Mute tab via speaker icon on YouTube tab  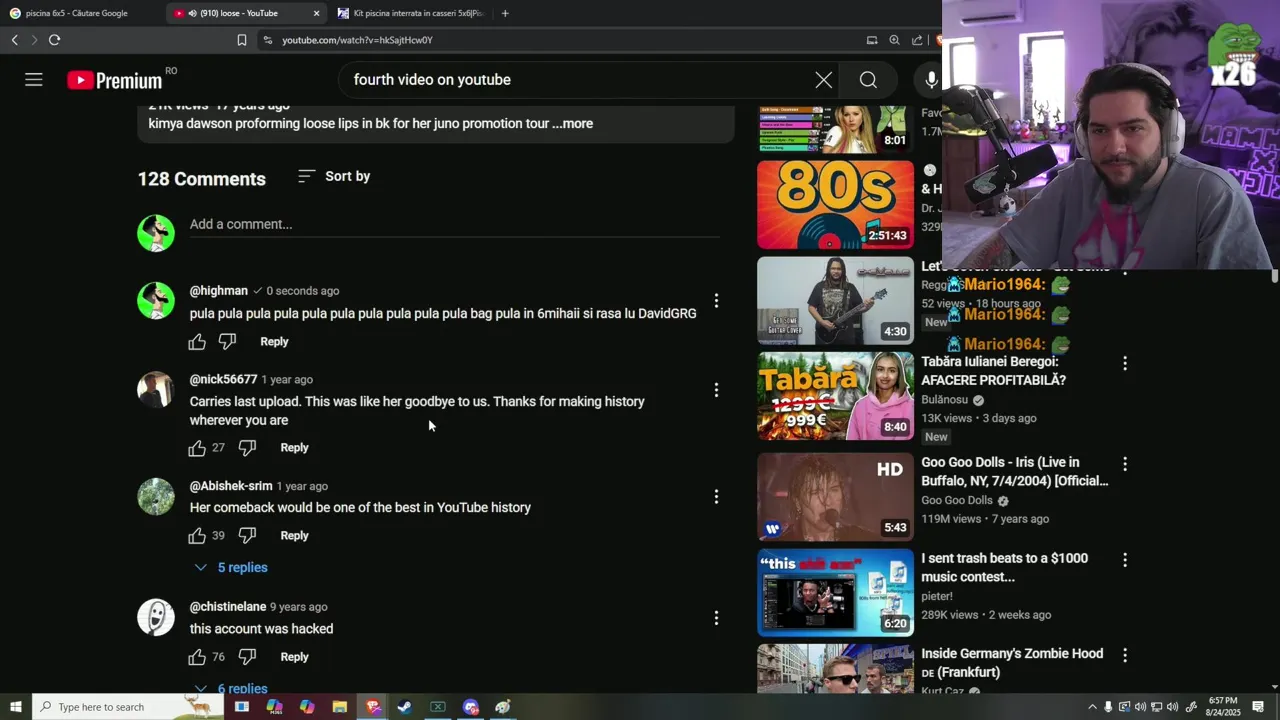pos(192,13)
